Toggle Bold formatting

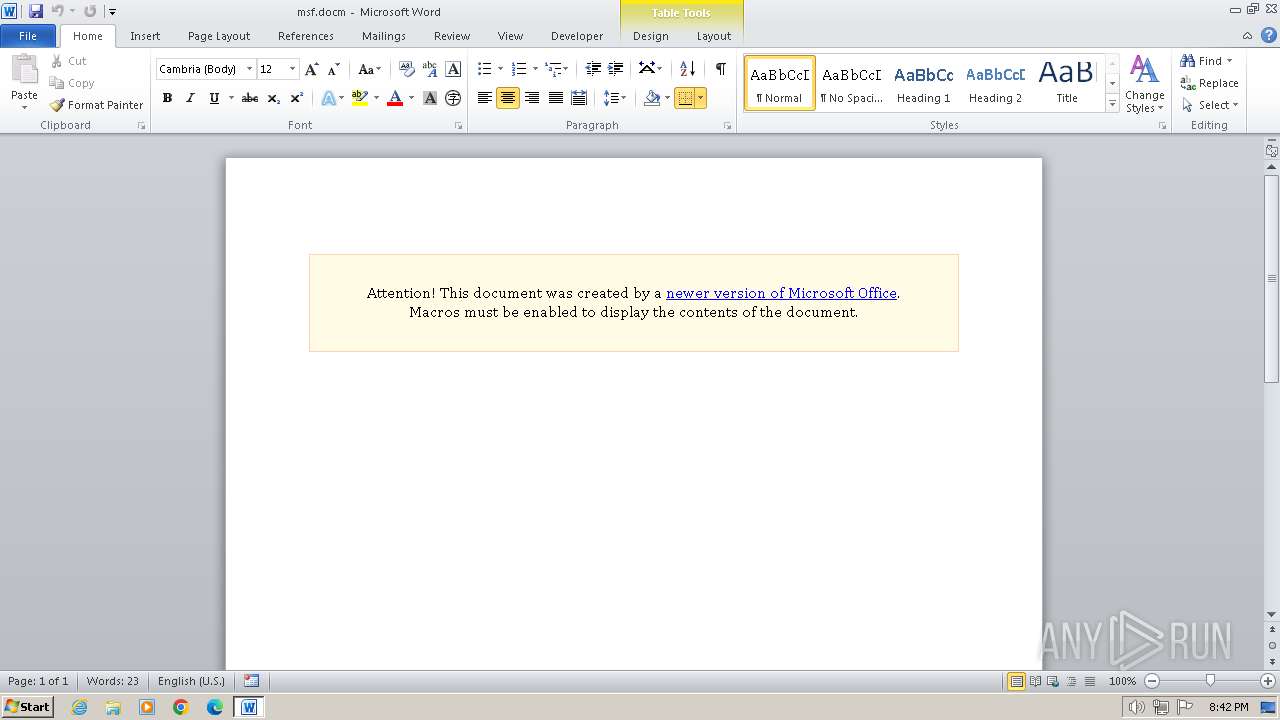tap(167, 98)
